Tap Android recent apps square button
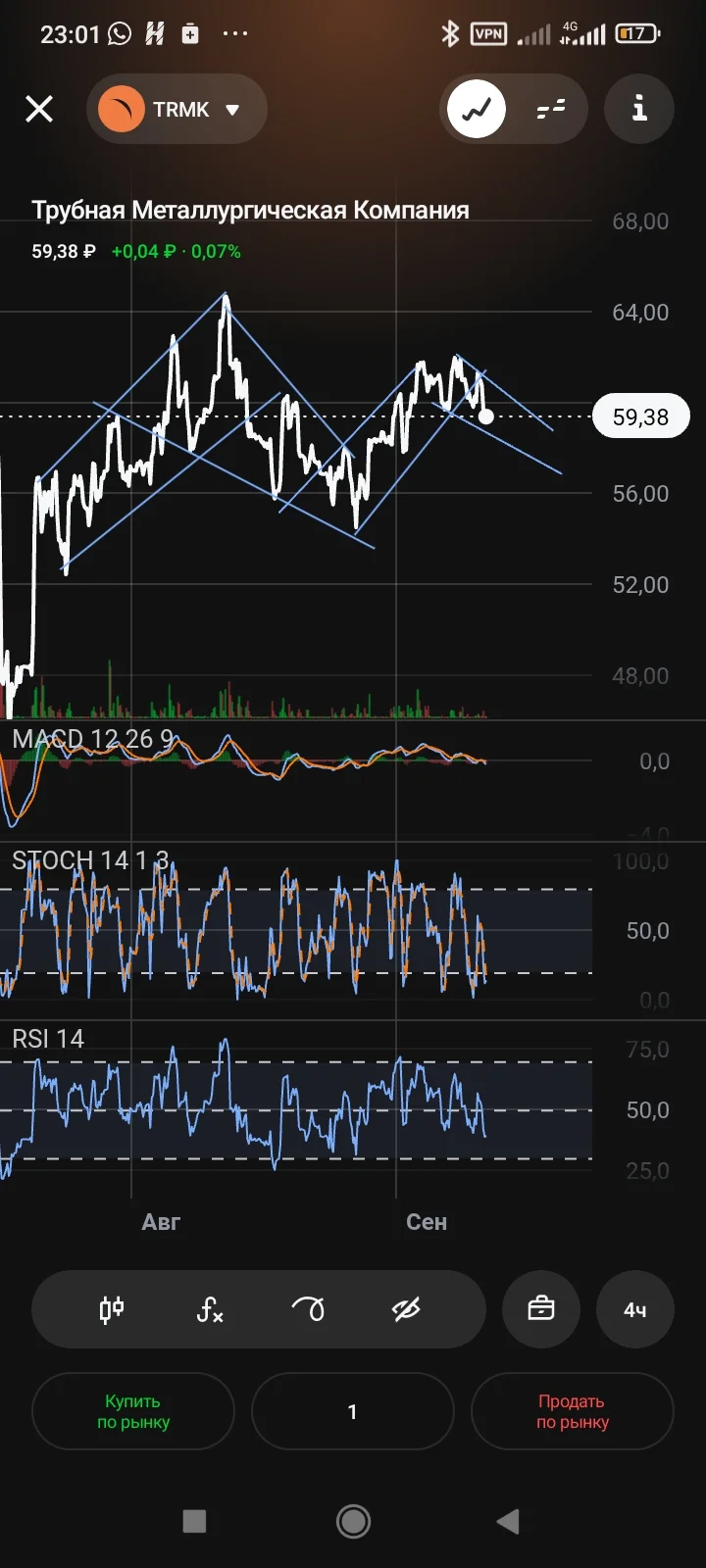The image size is (706, 1568). (194, 1521)
